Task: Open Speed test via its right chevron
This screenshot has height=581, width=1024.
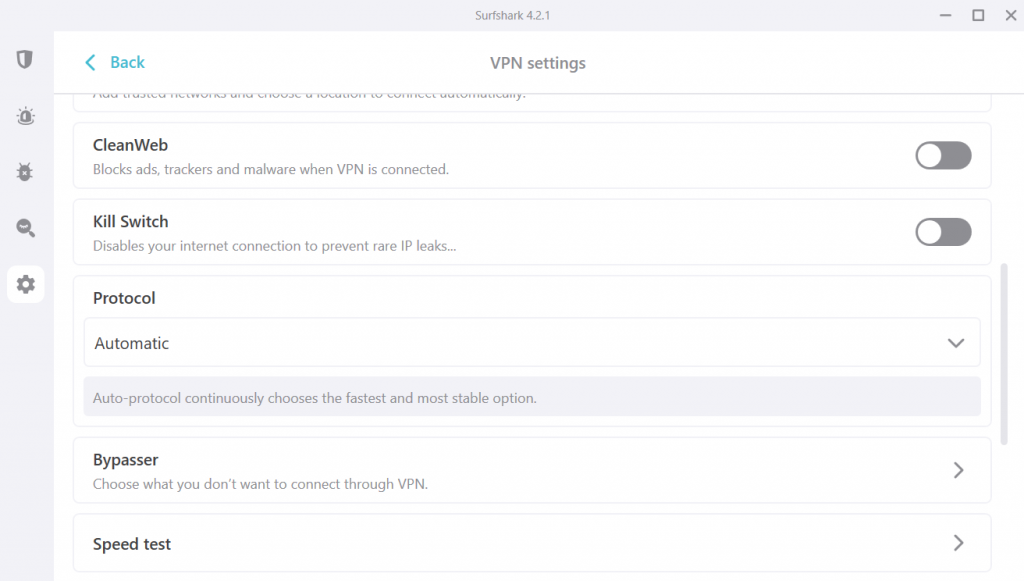Action: click(957, 543)
